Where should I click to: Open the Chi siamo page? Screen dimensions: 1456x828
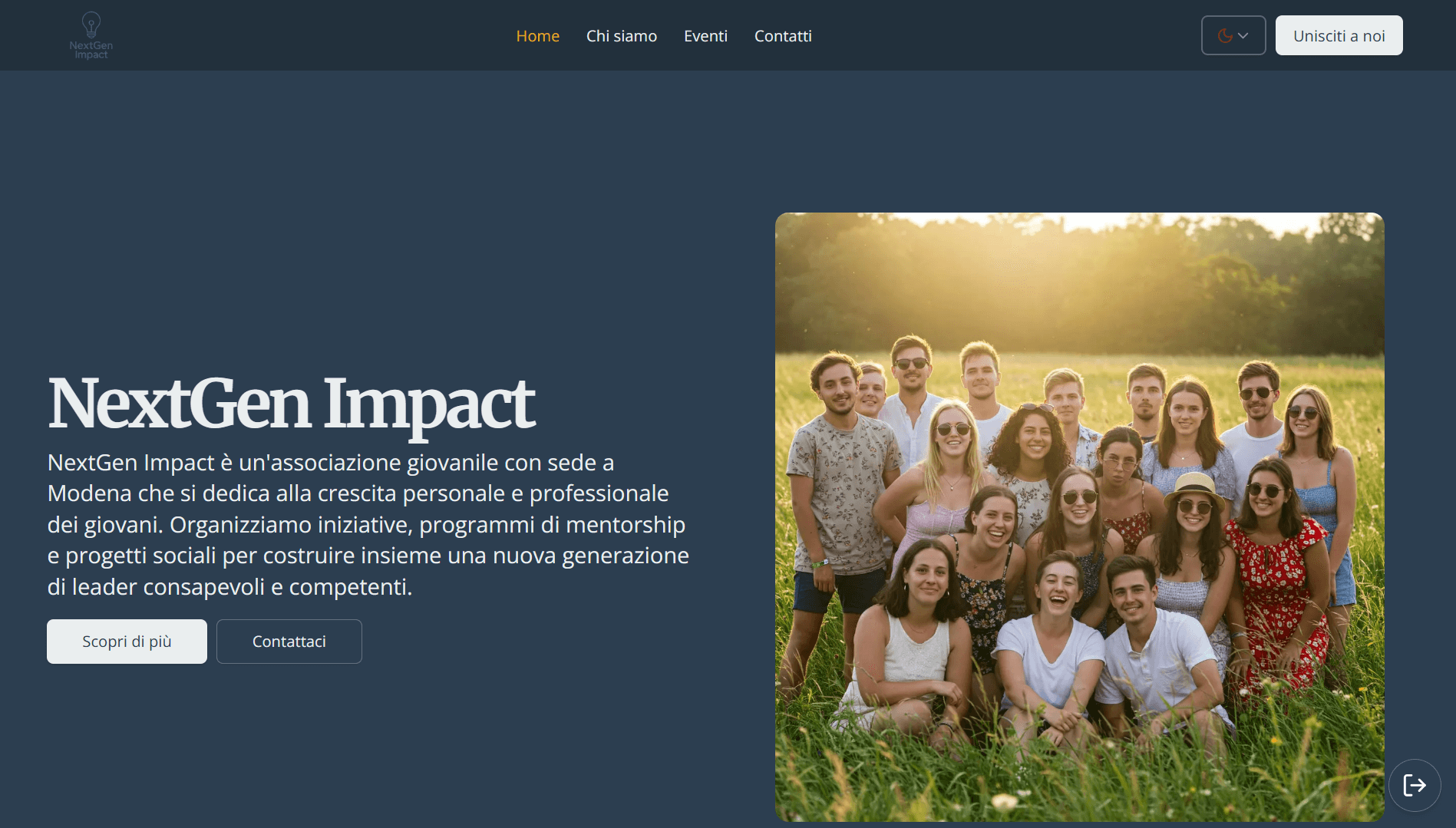tap(622, 36)
